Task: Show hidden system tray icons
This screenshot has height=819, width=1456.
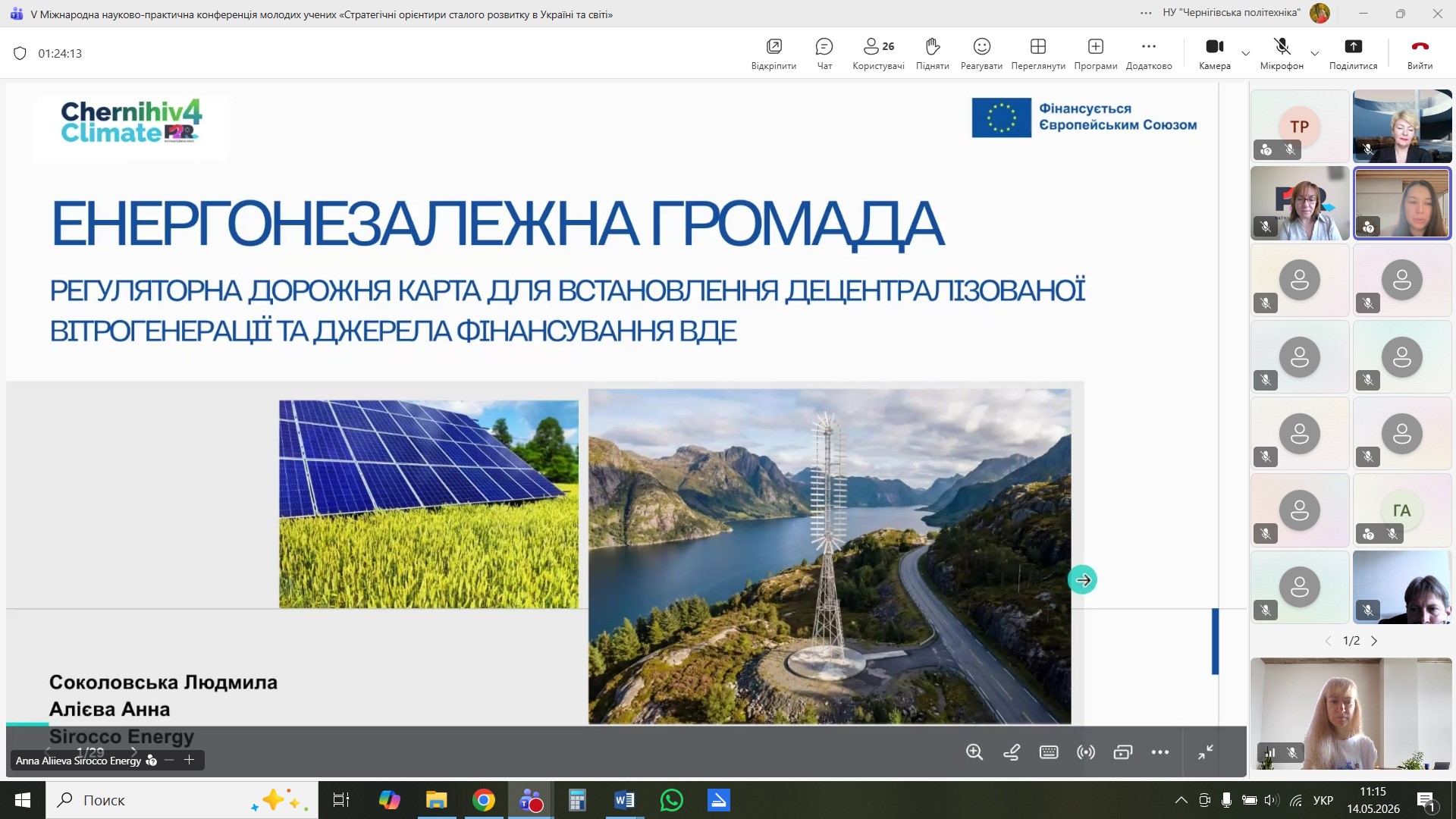Action: 1181,800
